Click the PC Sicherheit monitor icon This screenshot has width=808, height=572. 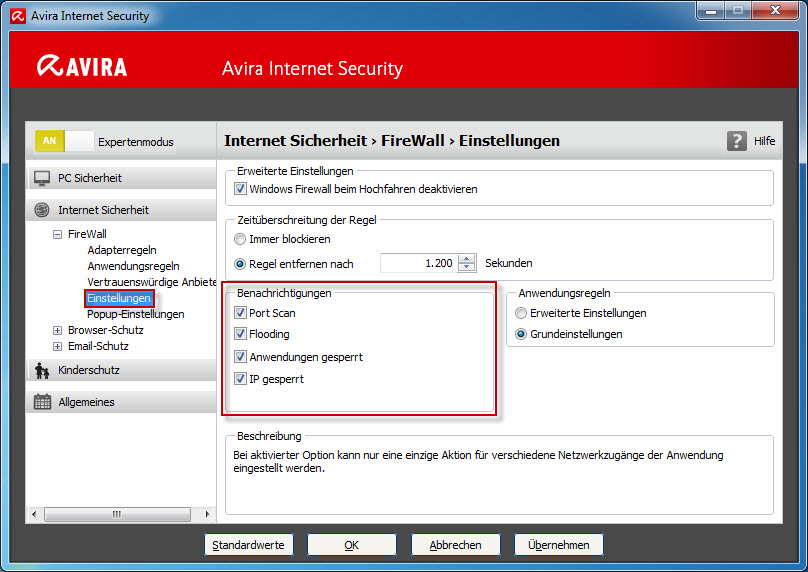pyautogui.click(x=42, y=178)
